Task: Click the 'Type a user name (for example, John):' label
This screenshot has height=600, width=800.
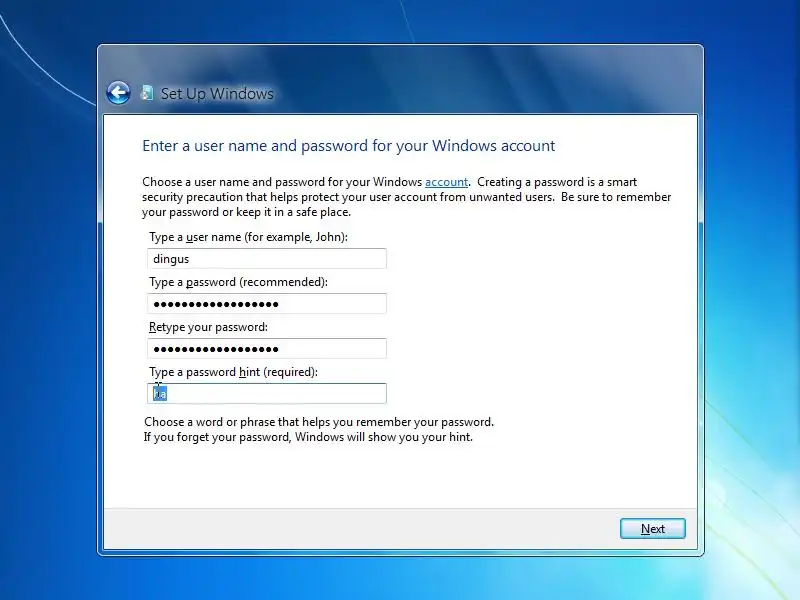Action: pos(248,237)
